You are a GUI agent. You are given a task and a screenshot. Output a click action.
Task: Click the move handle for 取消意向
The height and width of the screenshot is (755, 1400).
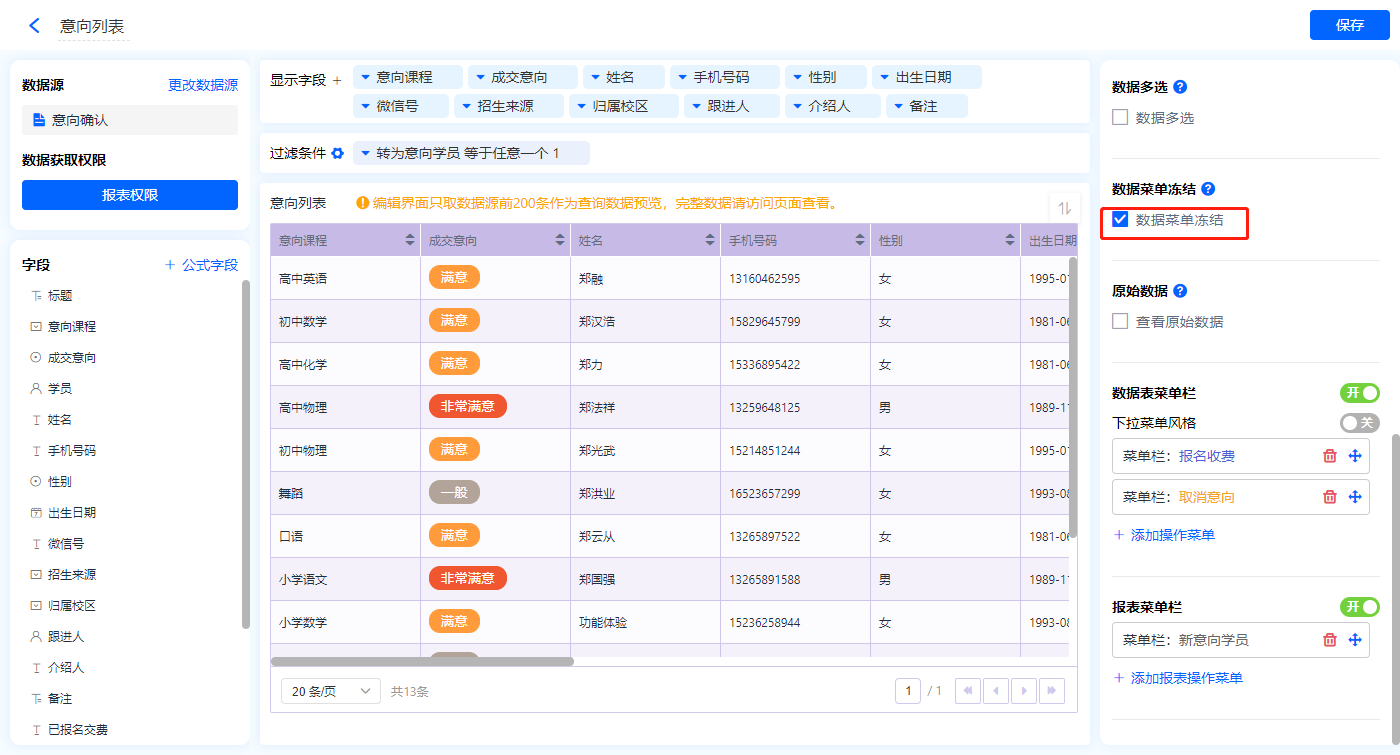tap(1355, 497)
